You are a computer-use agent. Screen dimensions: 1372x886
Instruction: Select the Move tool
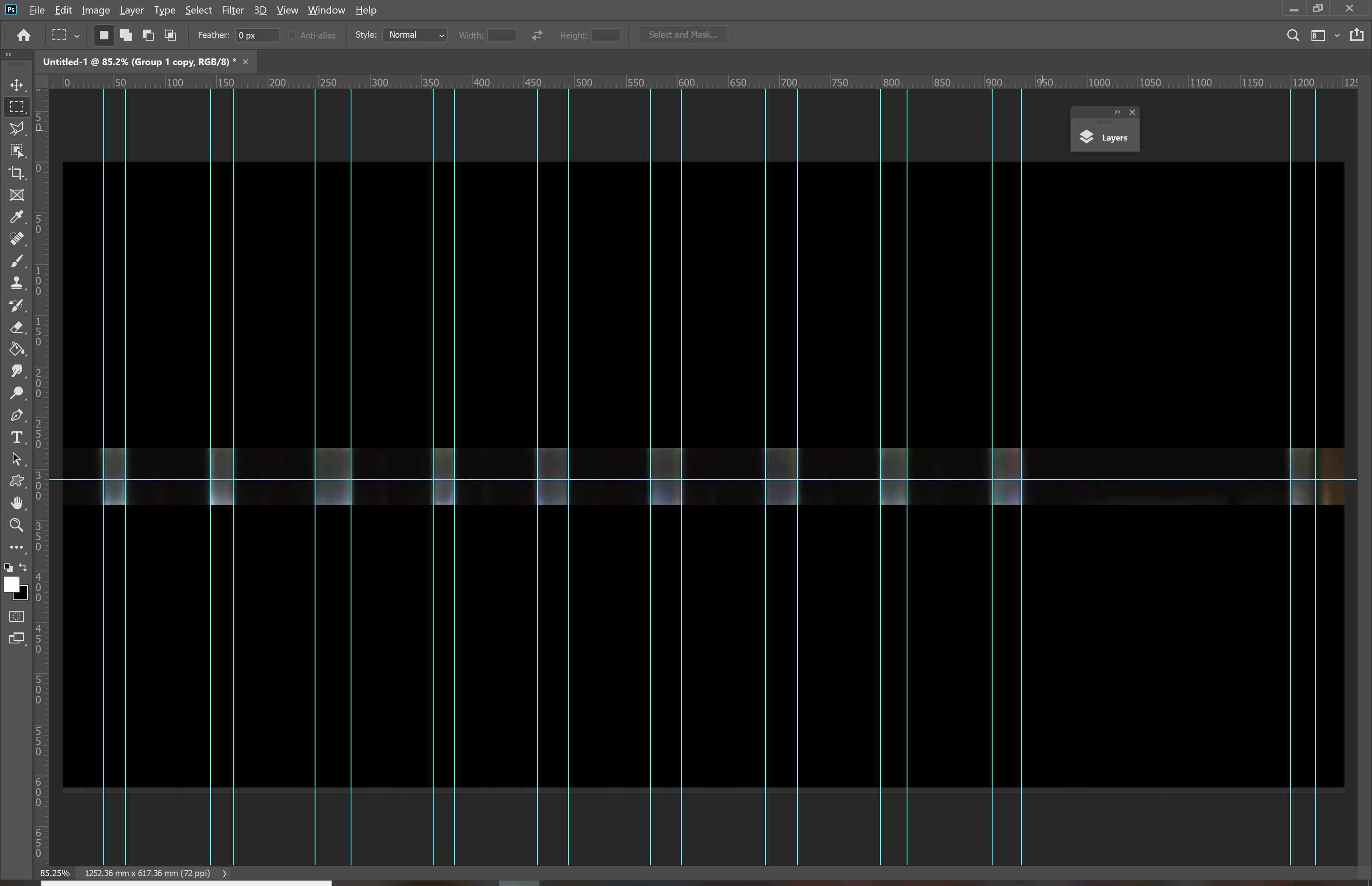[17, 85]
